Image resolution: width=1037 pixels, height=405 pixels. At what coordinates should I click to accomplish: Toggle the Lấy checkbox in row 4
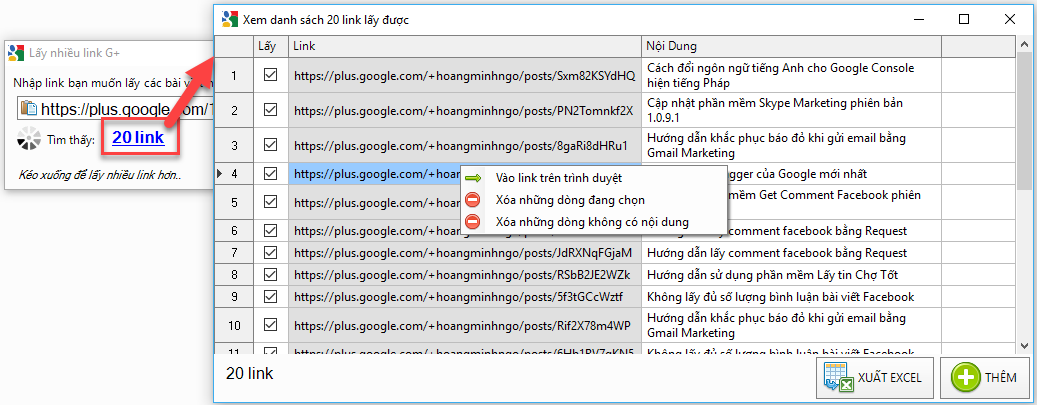[x=270, y=173]
